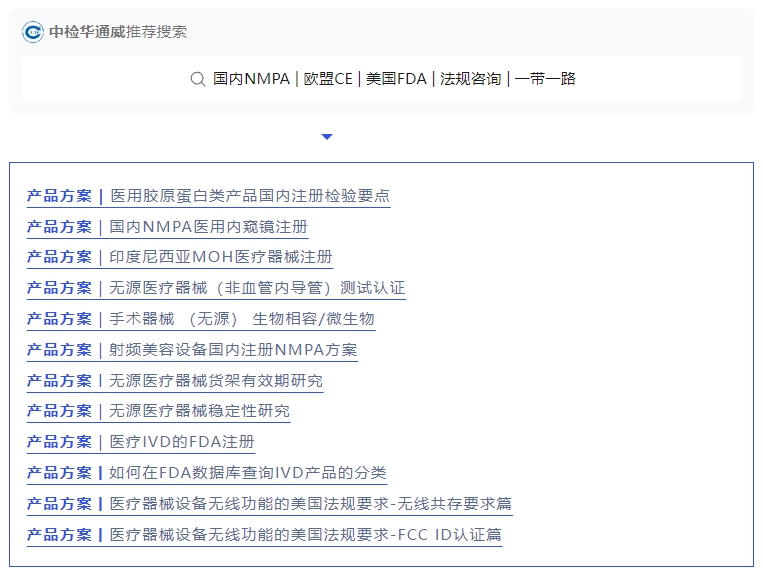Select 欧盟CE search keyword
The image size is (763, 582).
coord(329,79)
